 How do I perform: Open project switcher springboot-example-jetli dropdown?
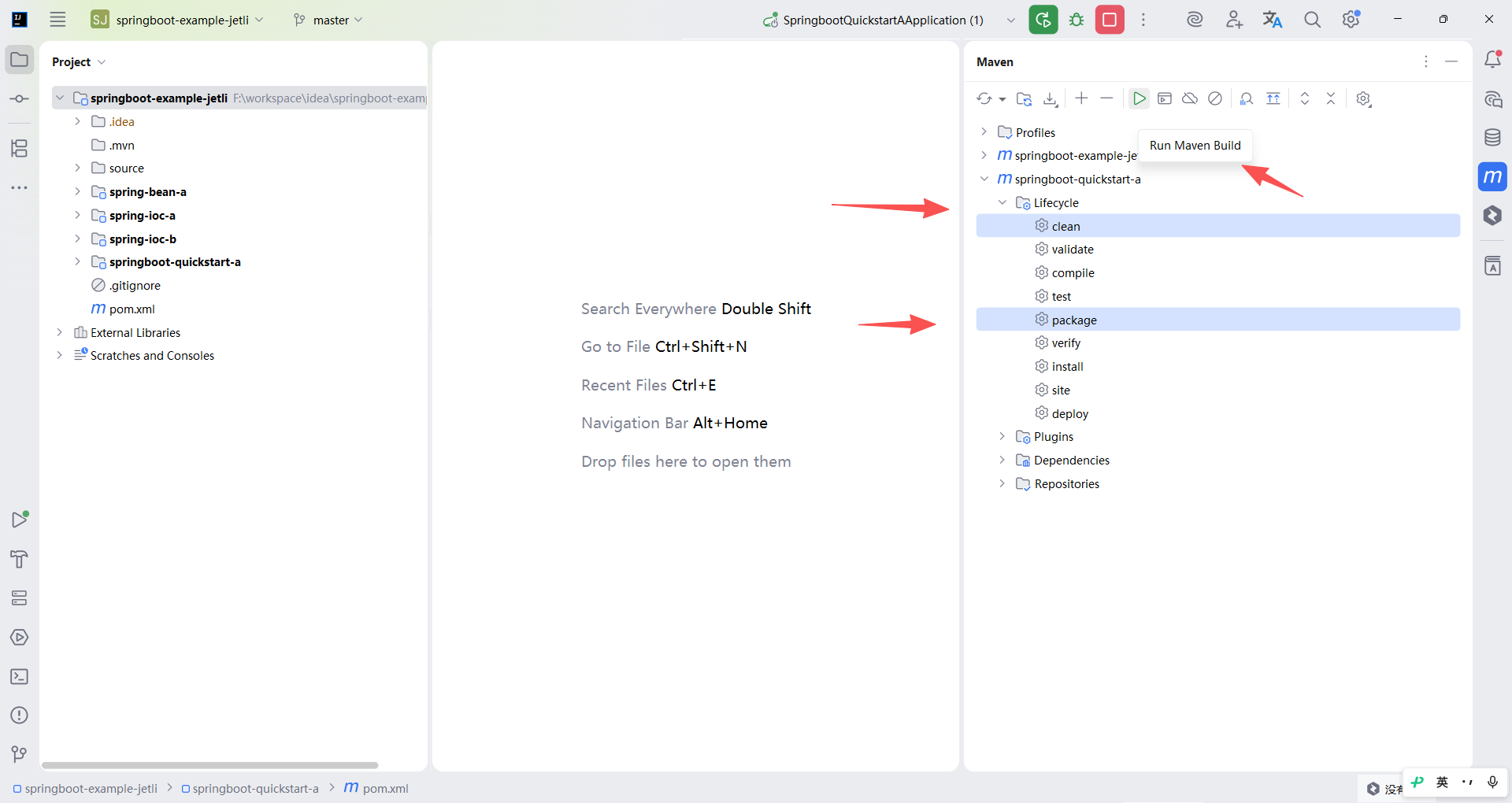click(177, 20)
